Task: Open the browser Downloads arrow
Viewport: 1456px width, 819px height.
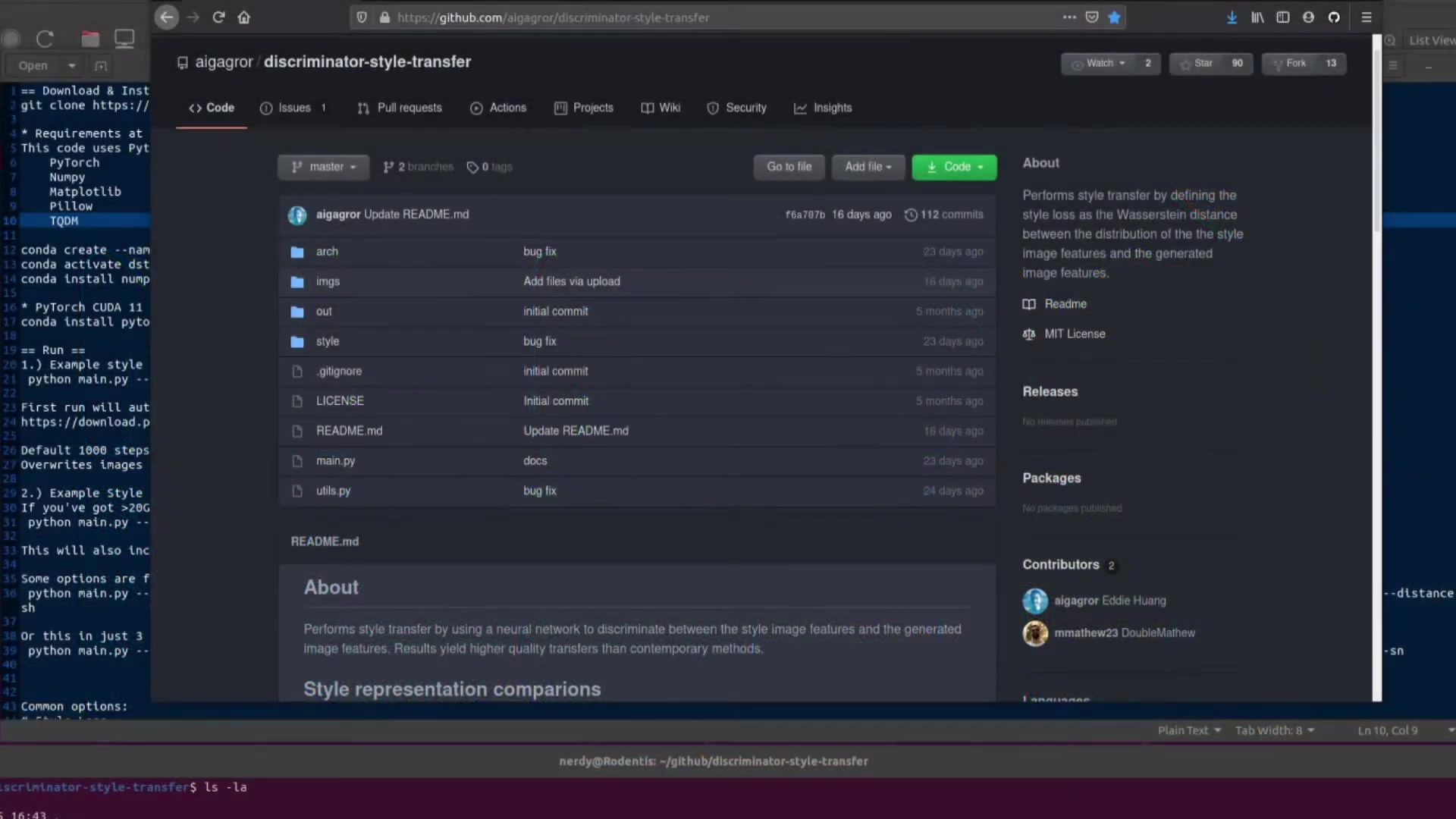Action: pyautogui.click(x=1232, y=17)
